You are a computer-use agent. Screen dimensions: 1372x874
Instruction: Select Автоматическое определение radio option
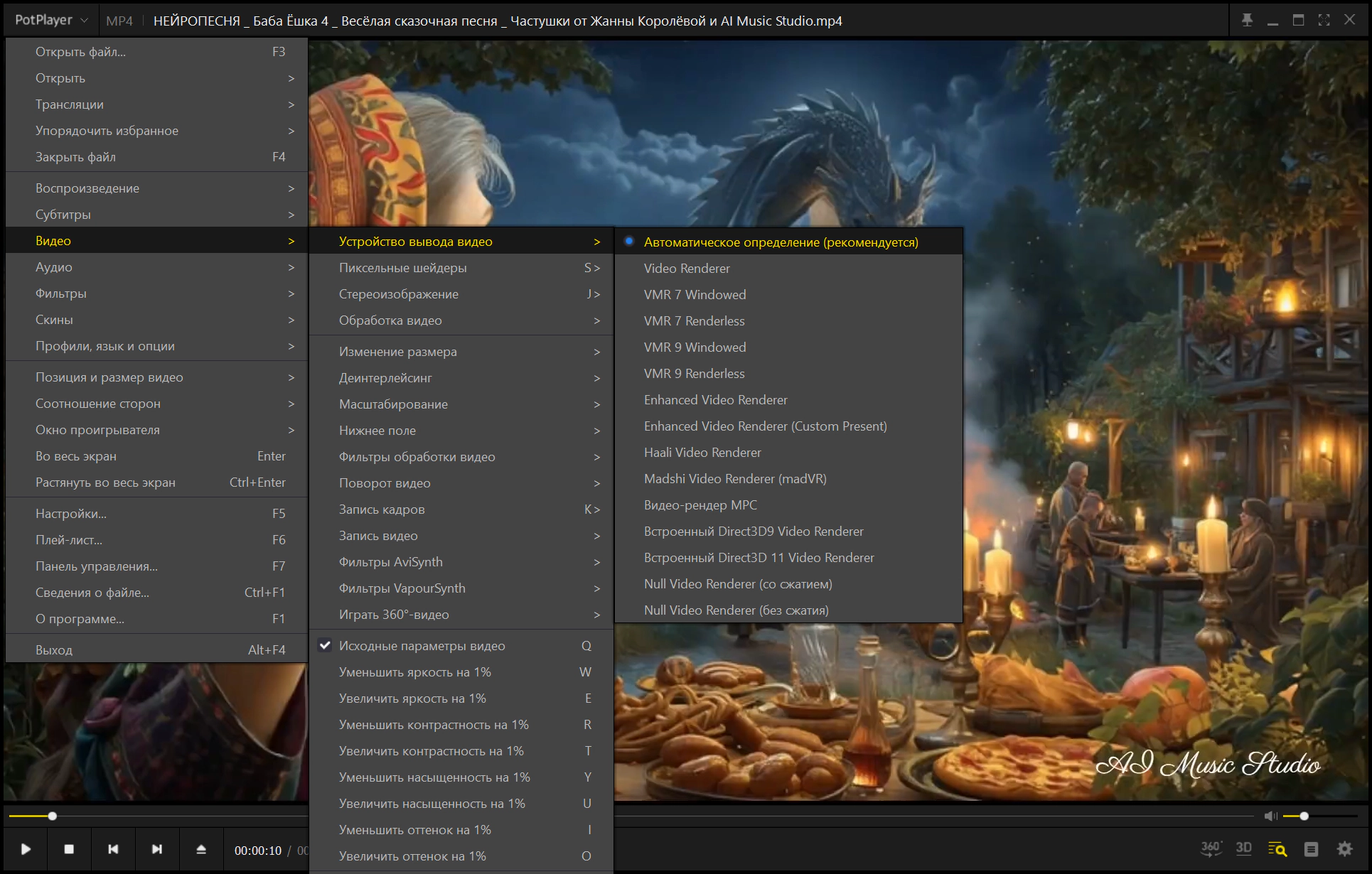(x=781, y=242)
